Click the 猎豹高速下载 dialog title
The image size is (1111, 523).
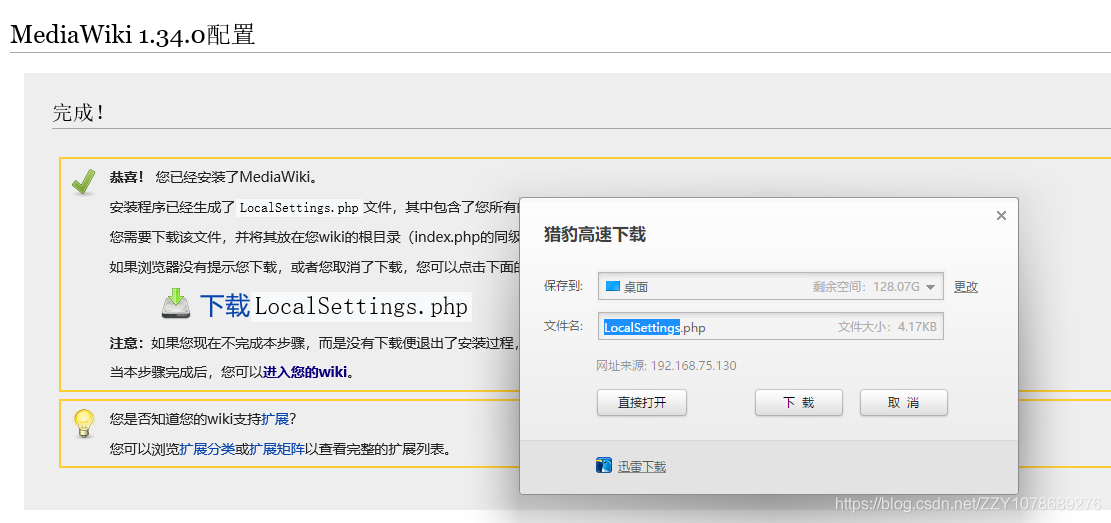tap(594, 235)
